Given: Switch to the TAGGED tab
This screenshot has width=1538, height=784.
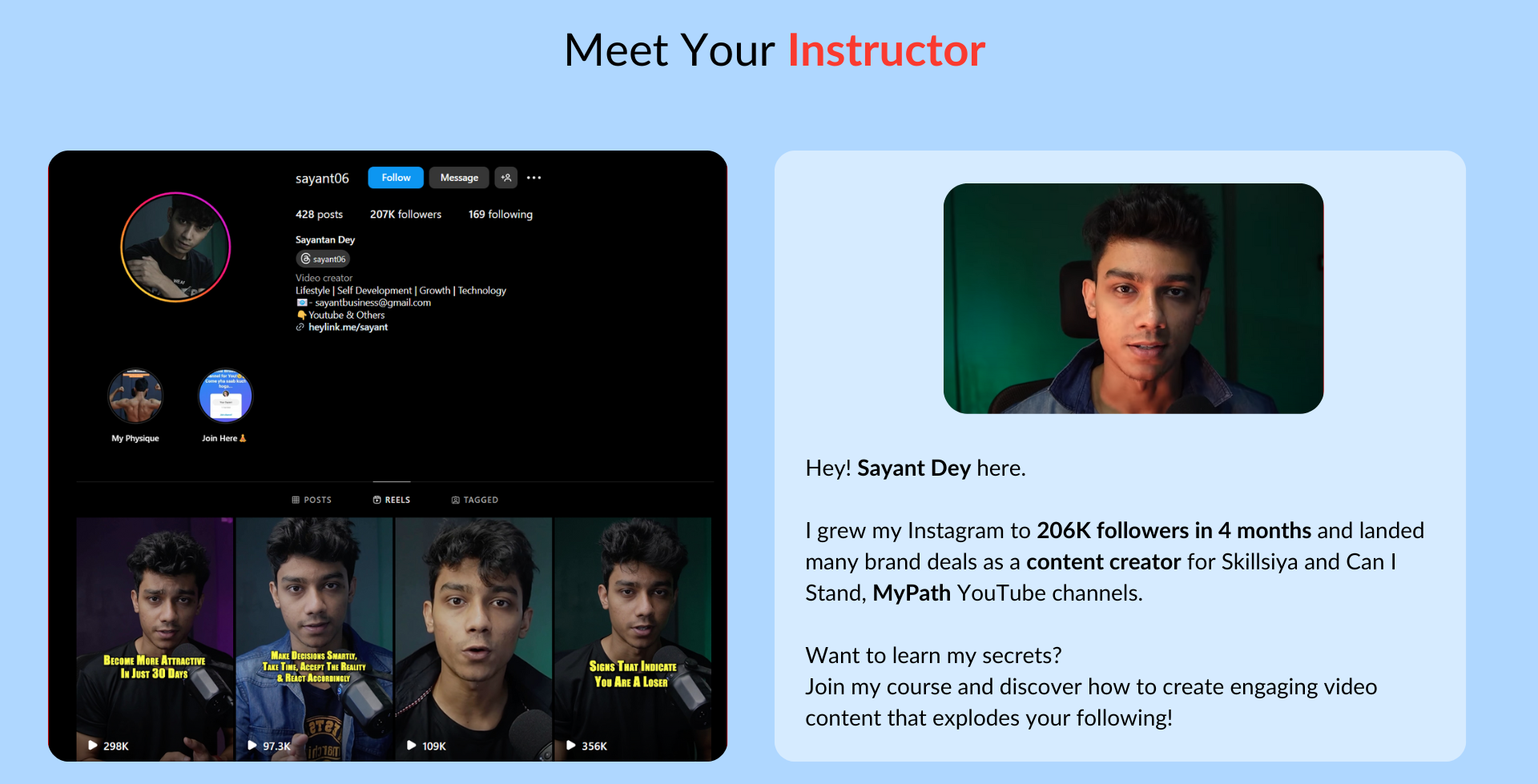Looking at the screenshot, I should click(x=475, y=500).
